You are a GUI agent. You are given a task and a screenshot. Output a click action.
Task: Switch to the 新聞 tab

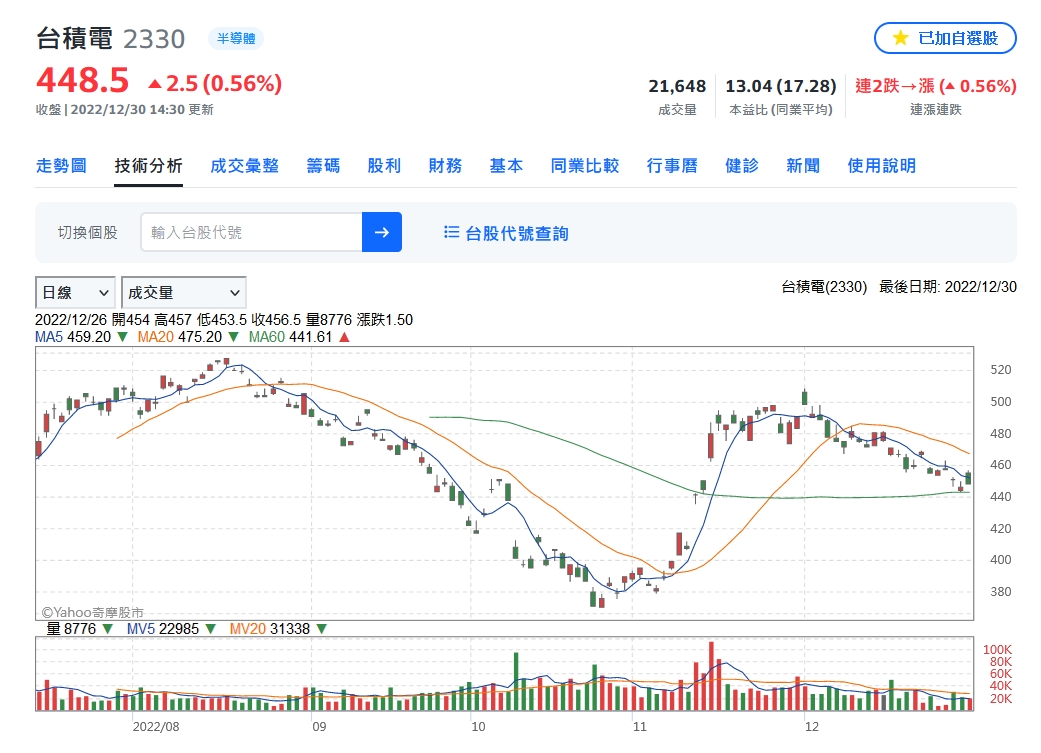[803, 165]
